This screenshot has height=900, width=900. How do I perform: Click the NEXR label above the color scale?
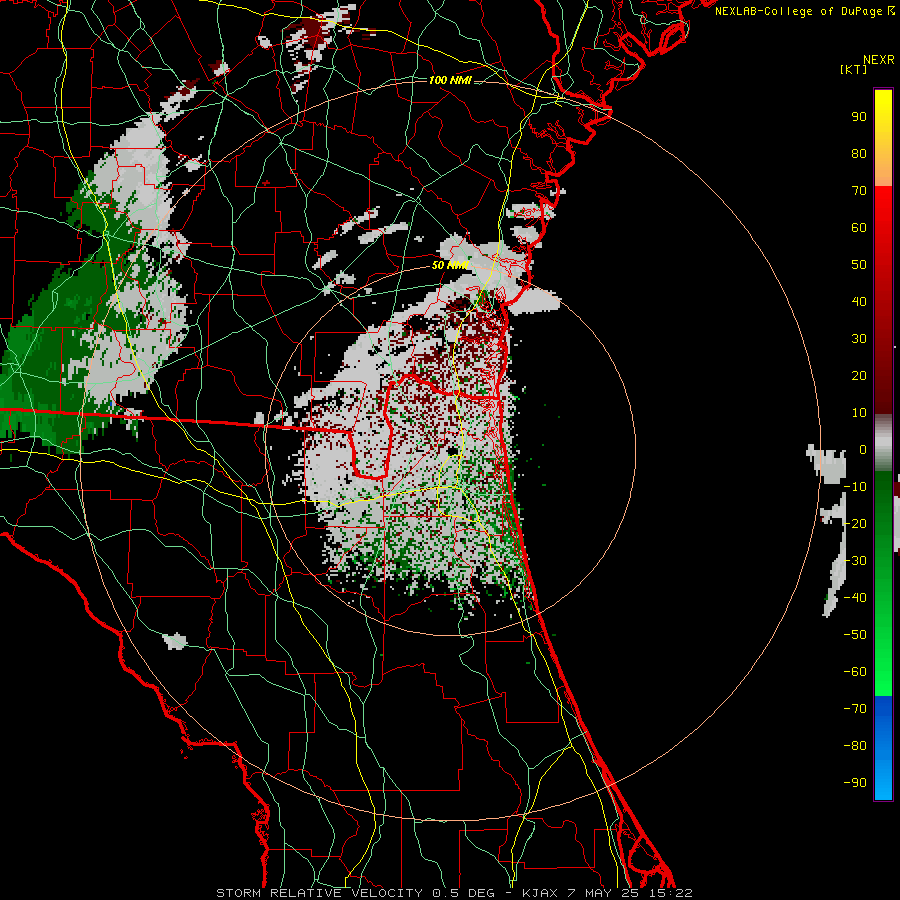pos(879,60)
